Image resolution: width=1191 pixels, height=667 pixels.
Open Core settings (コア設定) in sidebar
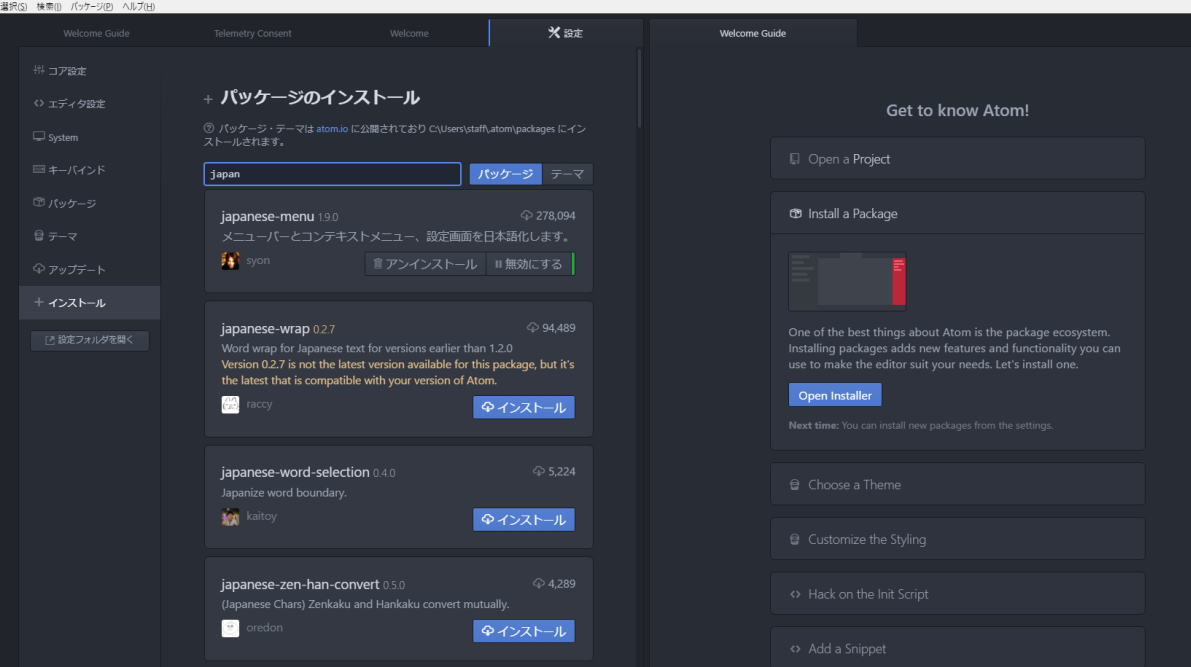pyautogui.click(x=90, y=71)
